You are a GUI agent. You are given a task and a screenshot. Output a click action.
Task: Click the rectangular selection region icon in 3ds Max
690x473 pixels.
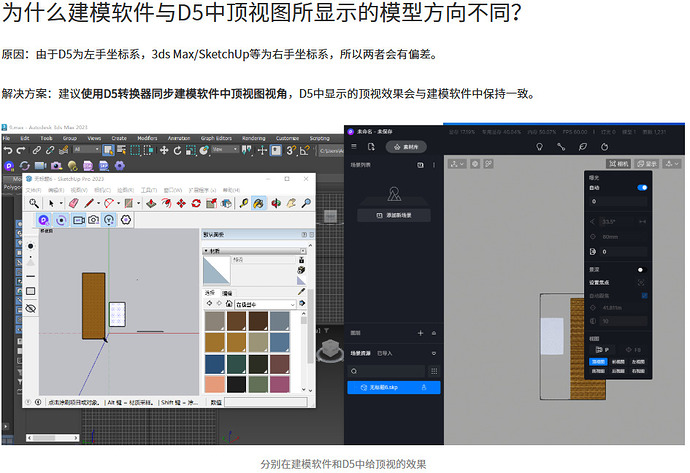tap(135, 150)
